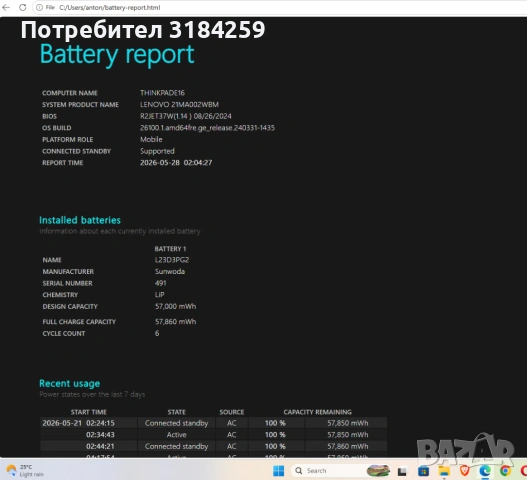Select the OS build 26100.1 value
The height and width of the screenshot is (480, 527).
[207, 128]
